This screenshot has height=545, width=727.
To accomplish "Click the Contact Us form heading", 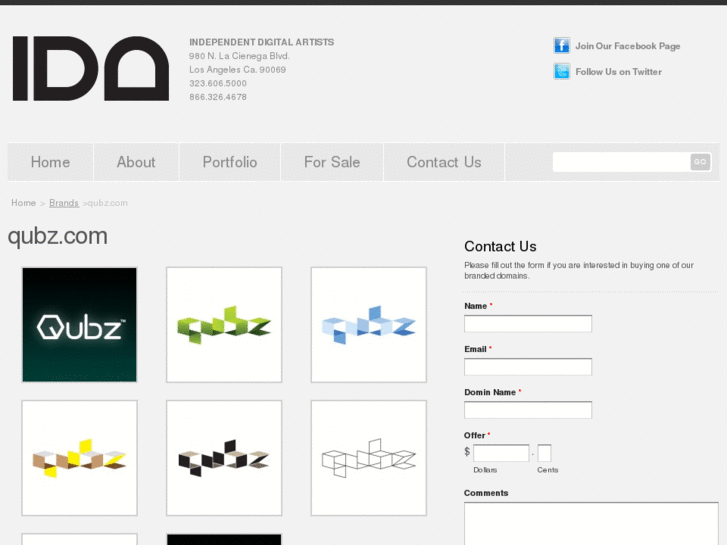I will tap(500, 246).
